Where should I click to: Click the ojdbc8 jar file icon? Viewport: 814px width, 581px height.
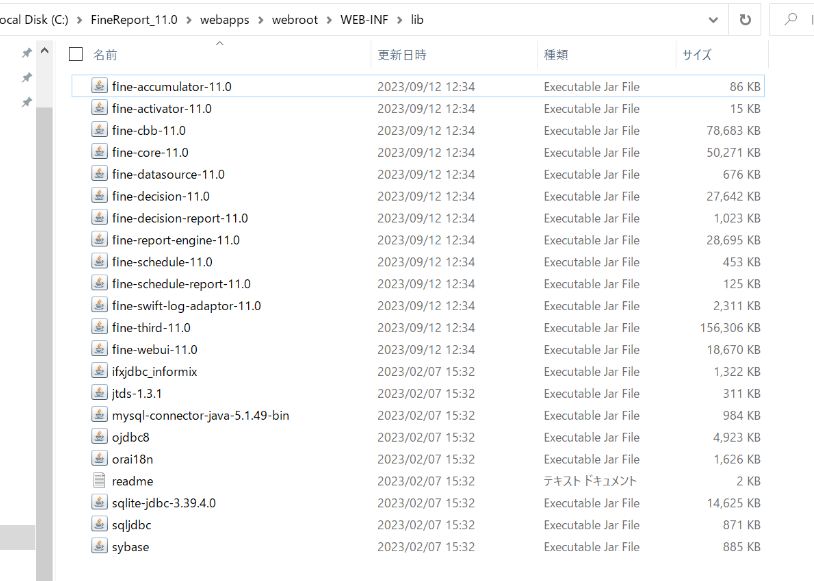coord(99,436)
